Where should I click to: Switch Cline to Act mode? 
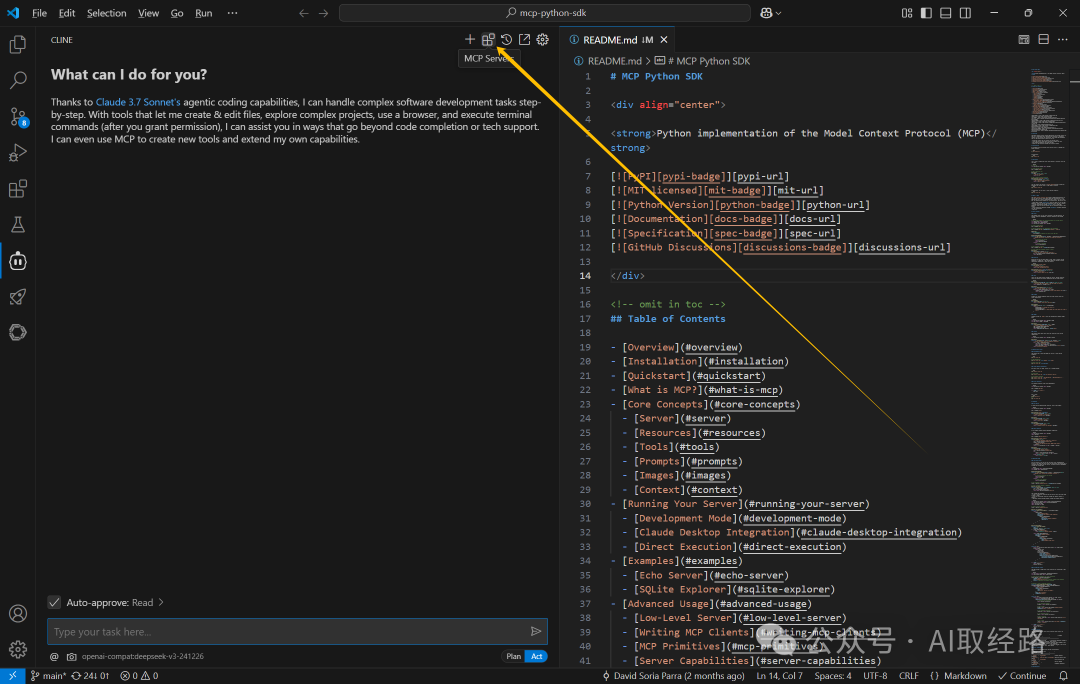tap(537, 656)
